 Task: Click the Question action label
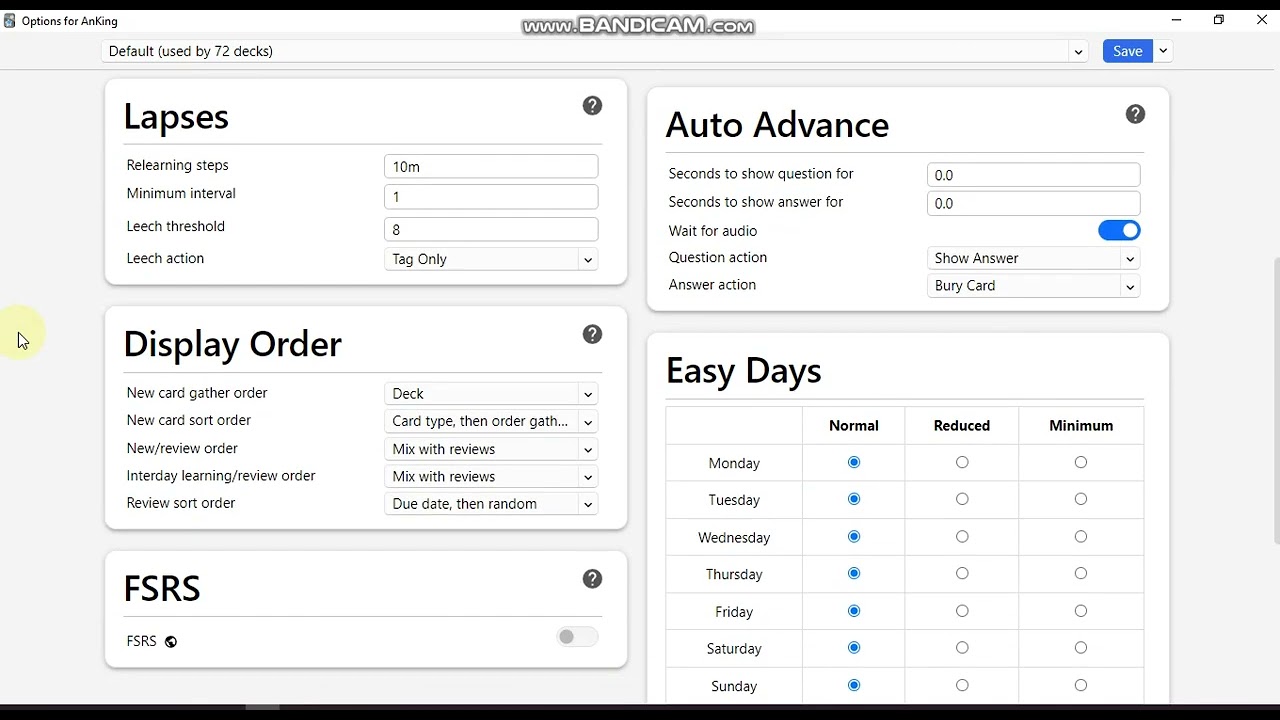coord(718,257)
